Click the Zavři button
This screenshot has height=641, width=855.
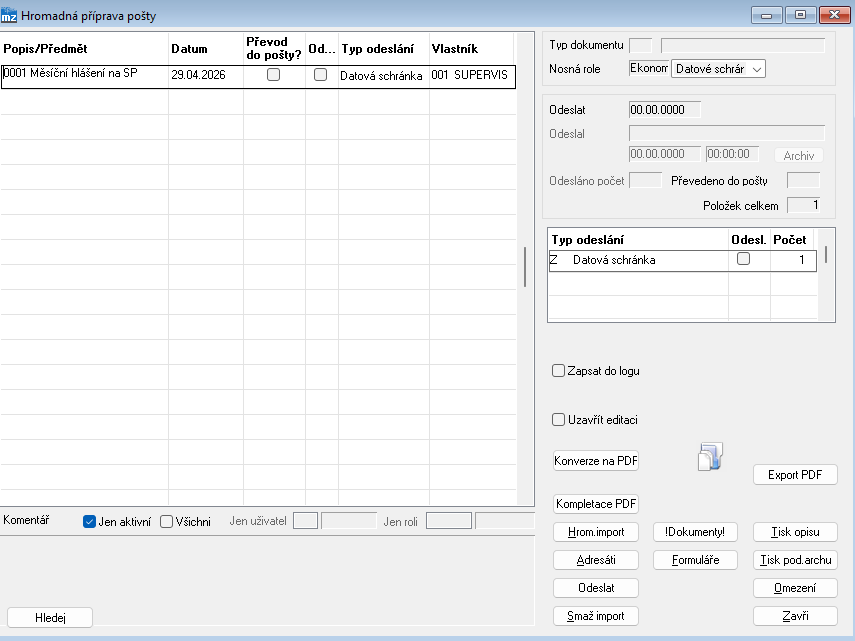pyautogui.click(x=795, y=616)
